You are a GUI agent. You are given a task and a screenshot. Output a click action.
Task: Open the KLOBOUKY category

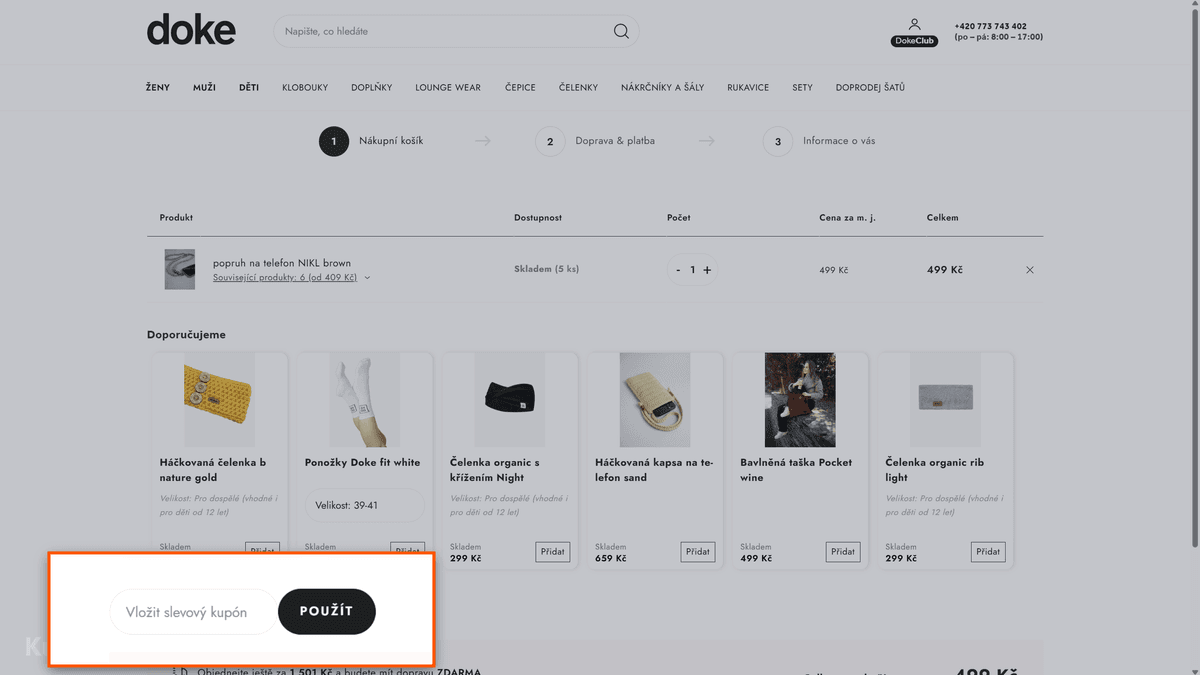click(305, 88)
